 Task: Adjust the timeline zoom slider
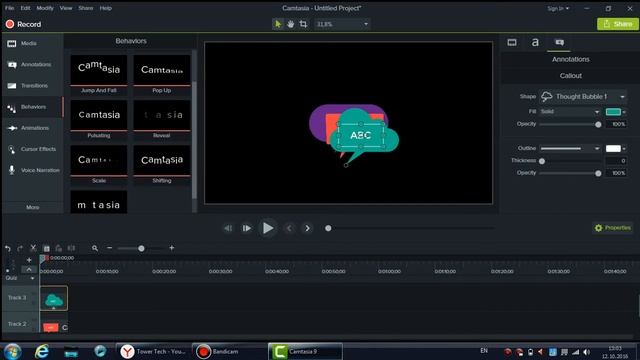click(x=141, y=248)
